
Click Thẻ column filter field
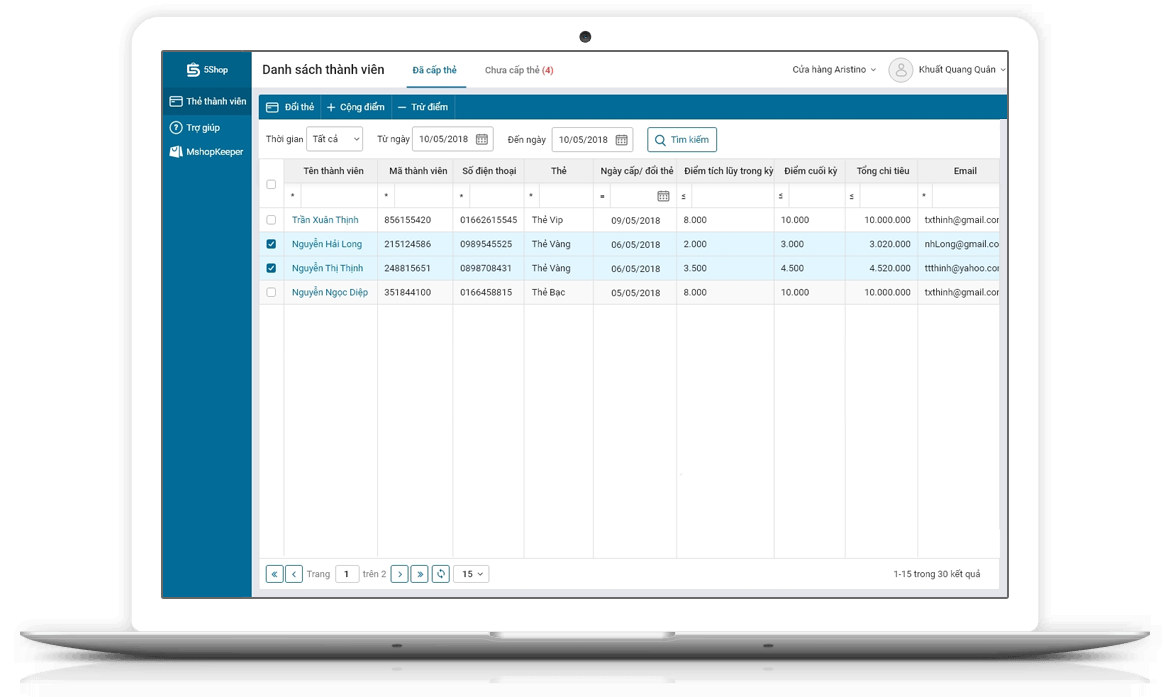point(566,196)
